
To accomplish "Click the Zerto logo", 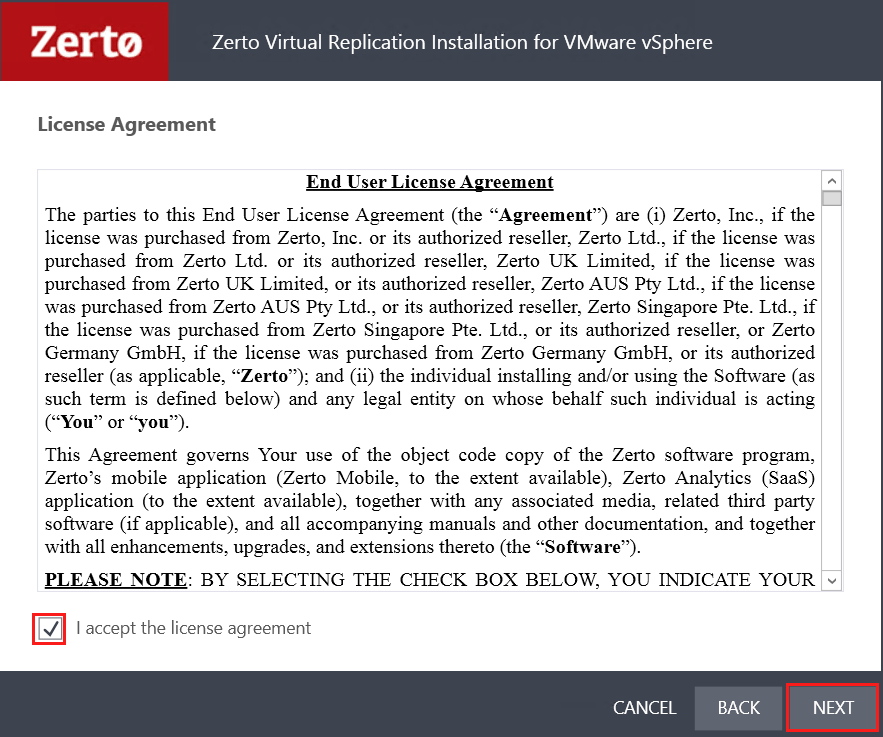I will point(85,42).
